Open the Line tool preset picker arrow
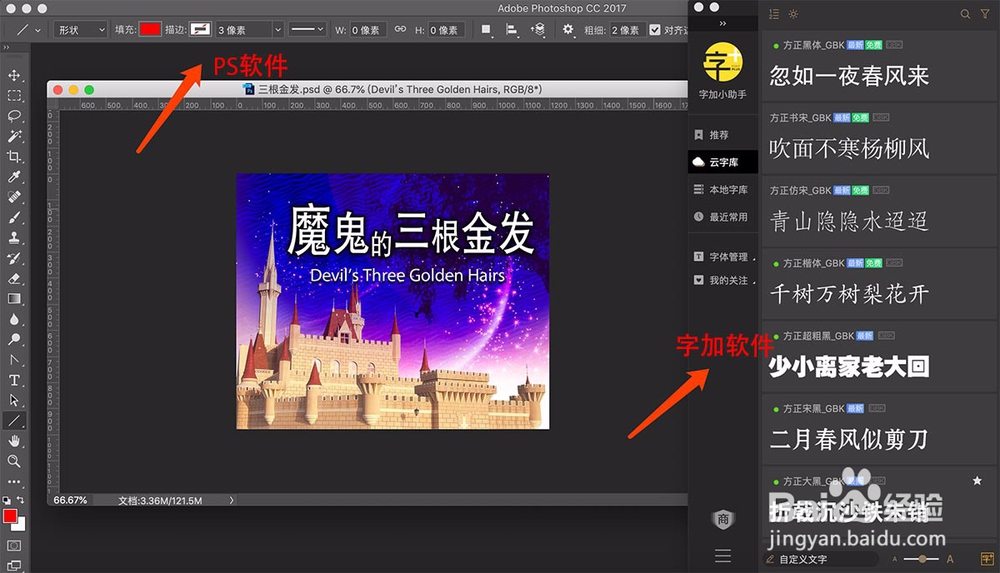The width and height of the screenshot is (1000, 573). click(x=38, y=30)
